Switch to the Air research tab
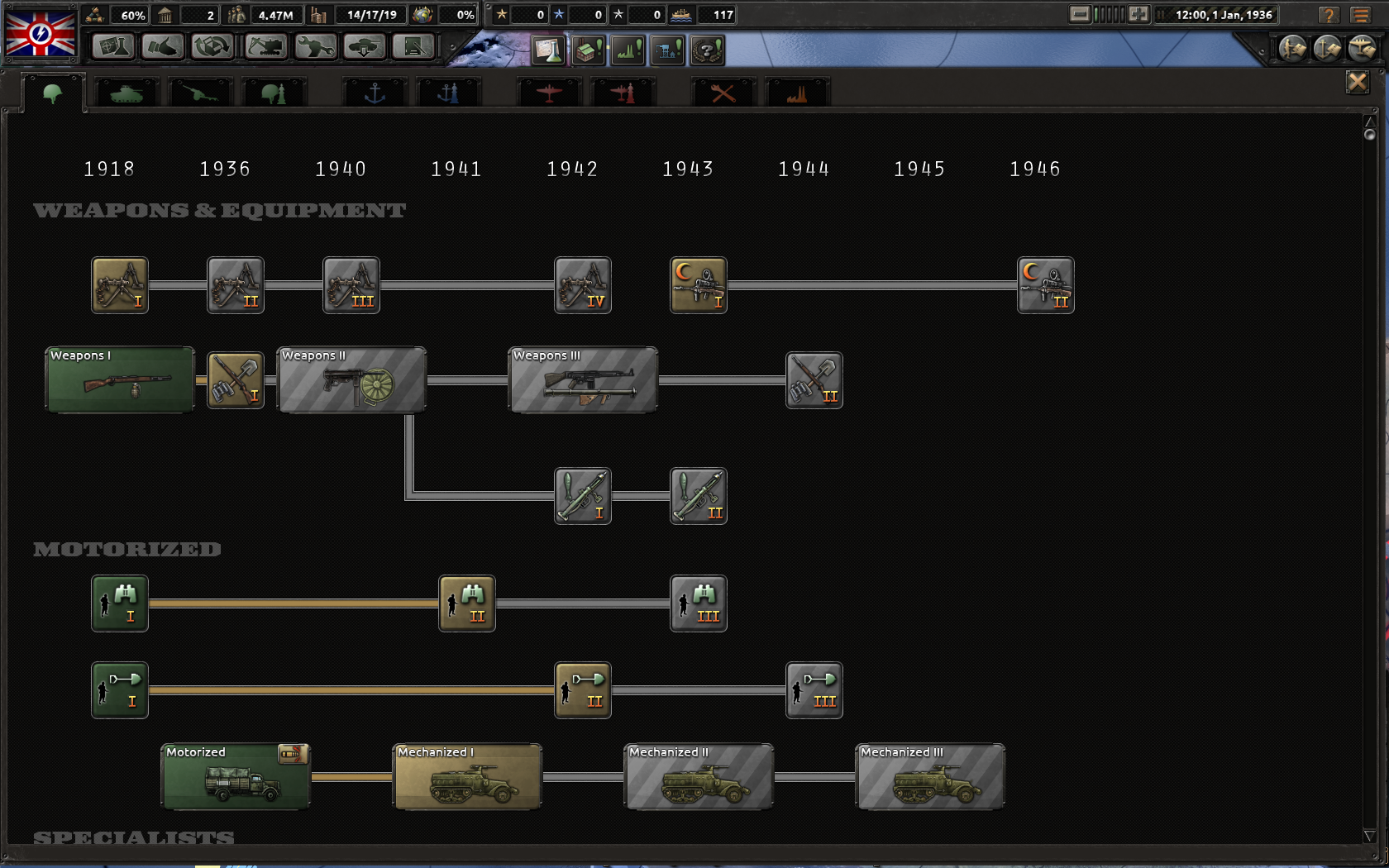Screen dimensions: 1389x868 pos(549,93)
